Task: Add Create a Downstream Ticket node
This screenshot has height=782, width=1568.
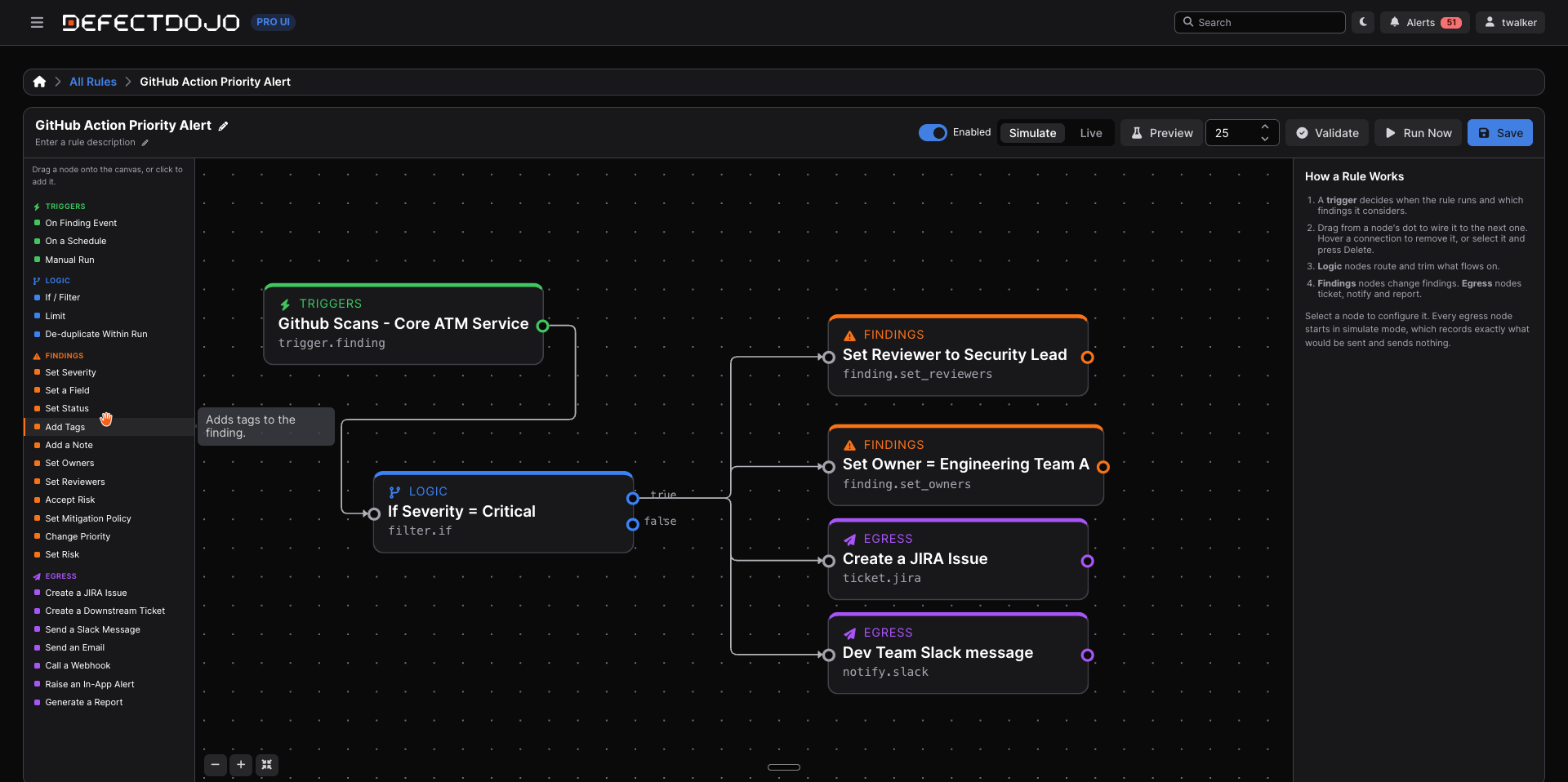Action: (x=109, y=611)
